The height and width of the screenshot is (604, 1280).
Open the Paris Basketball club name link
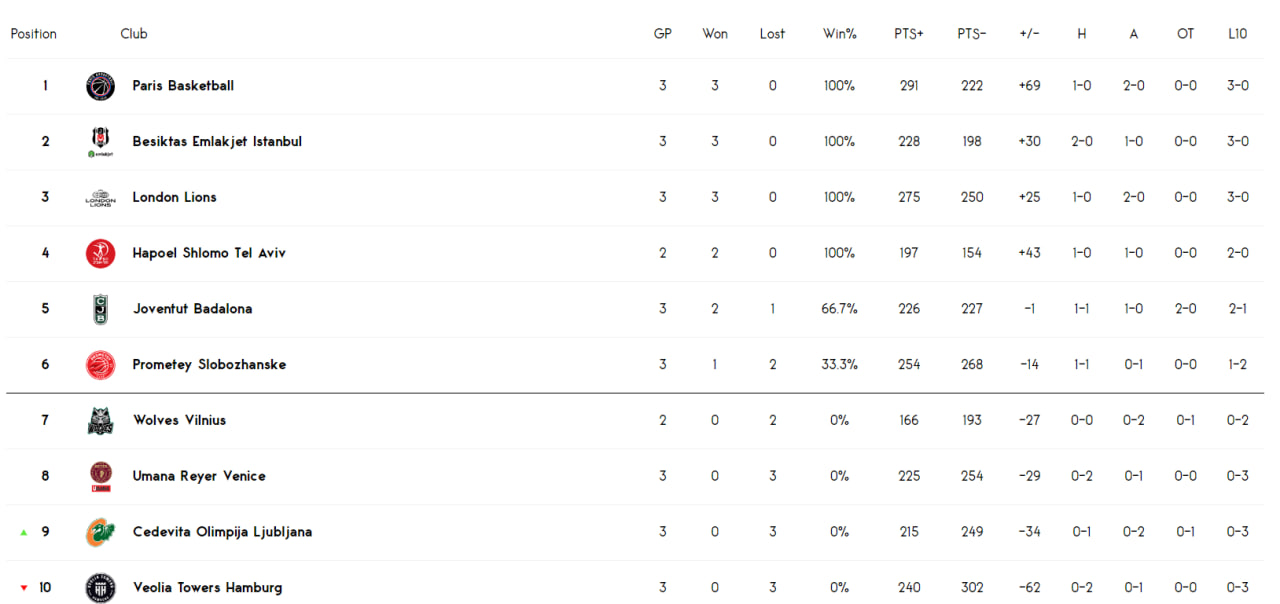coord(183,86)
